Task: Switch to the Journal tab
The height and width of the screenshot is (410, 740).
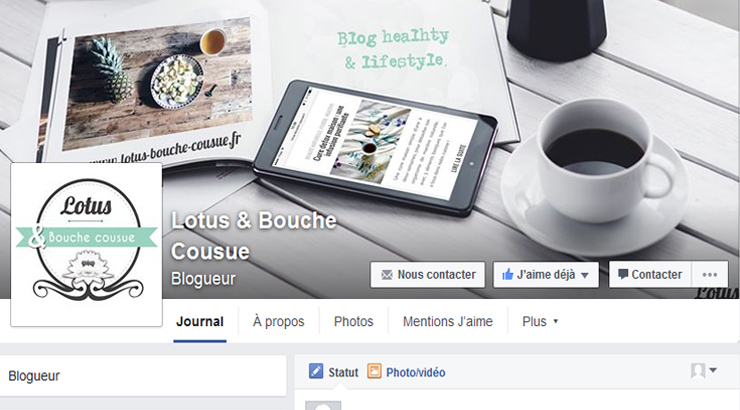Action: 200,321
